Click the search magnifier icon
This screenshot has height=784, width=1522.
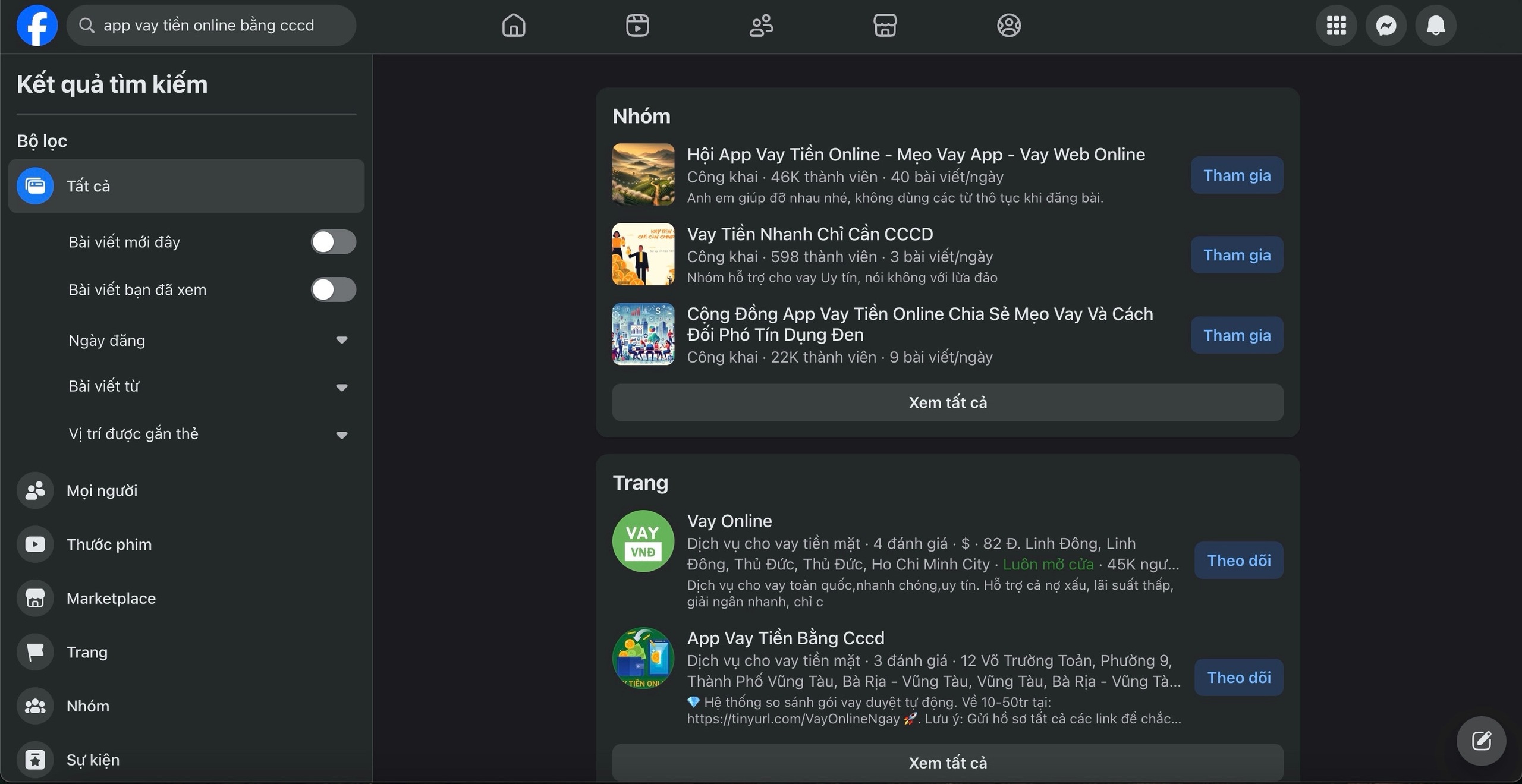pos(87,26)
